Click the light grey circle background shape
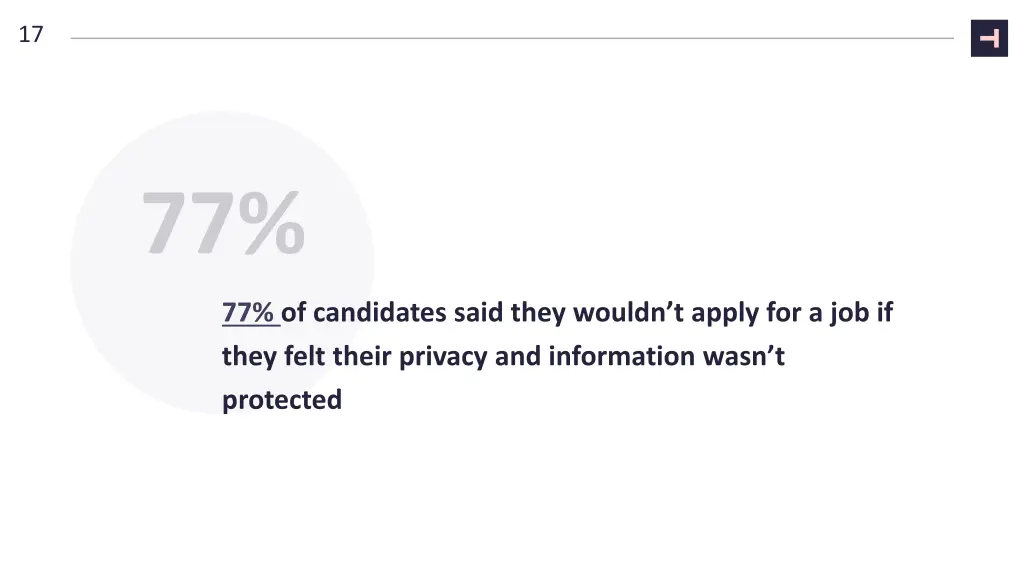This screenshot has height=576, width=1024. pos(222,263)
